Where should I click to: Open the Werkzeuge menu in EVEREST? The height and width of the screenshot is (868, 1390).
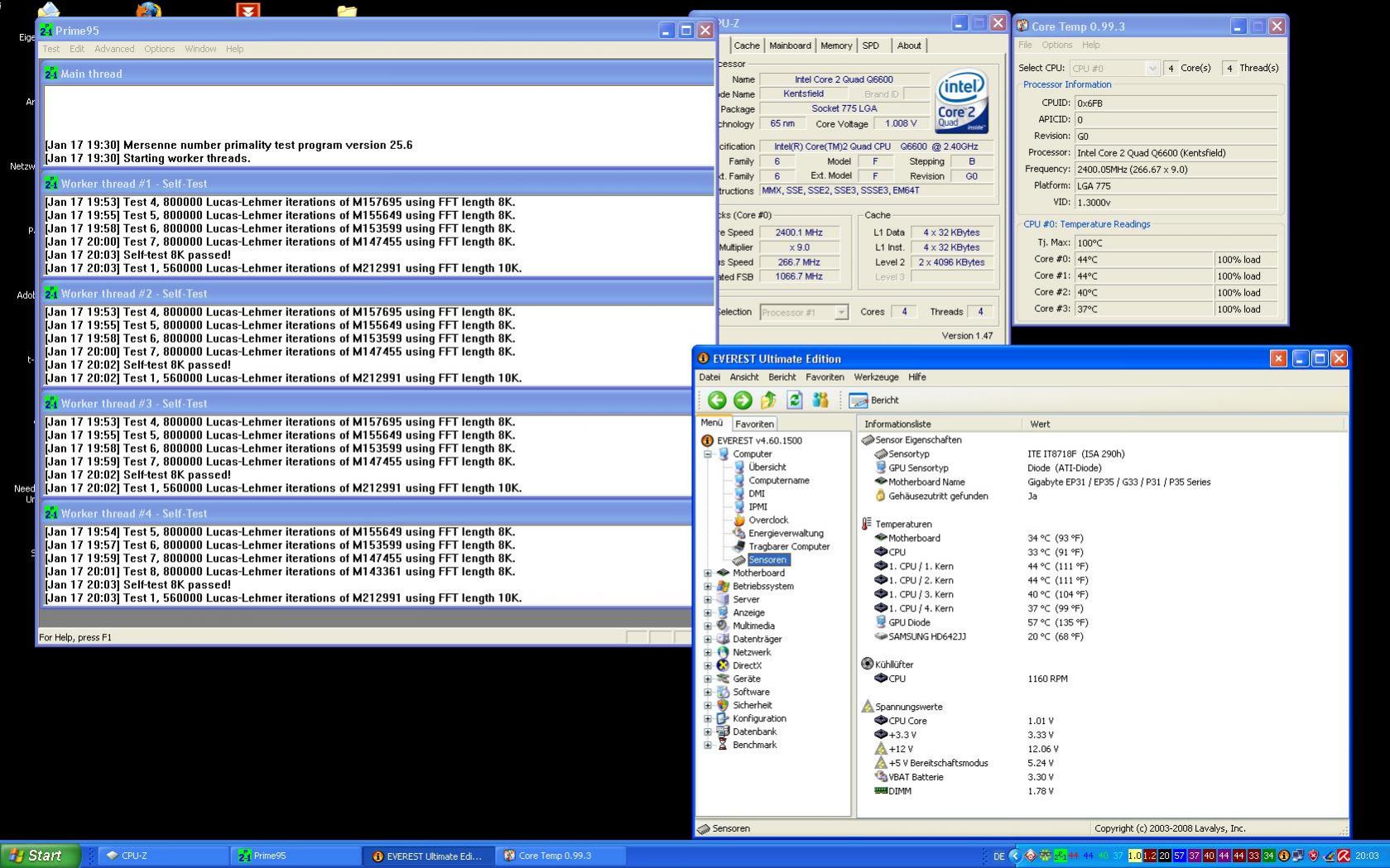(x=876, y=377)
